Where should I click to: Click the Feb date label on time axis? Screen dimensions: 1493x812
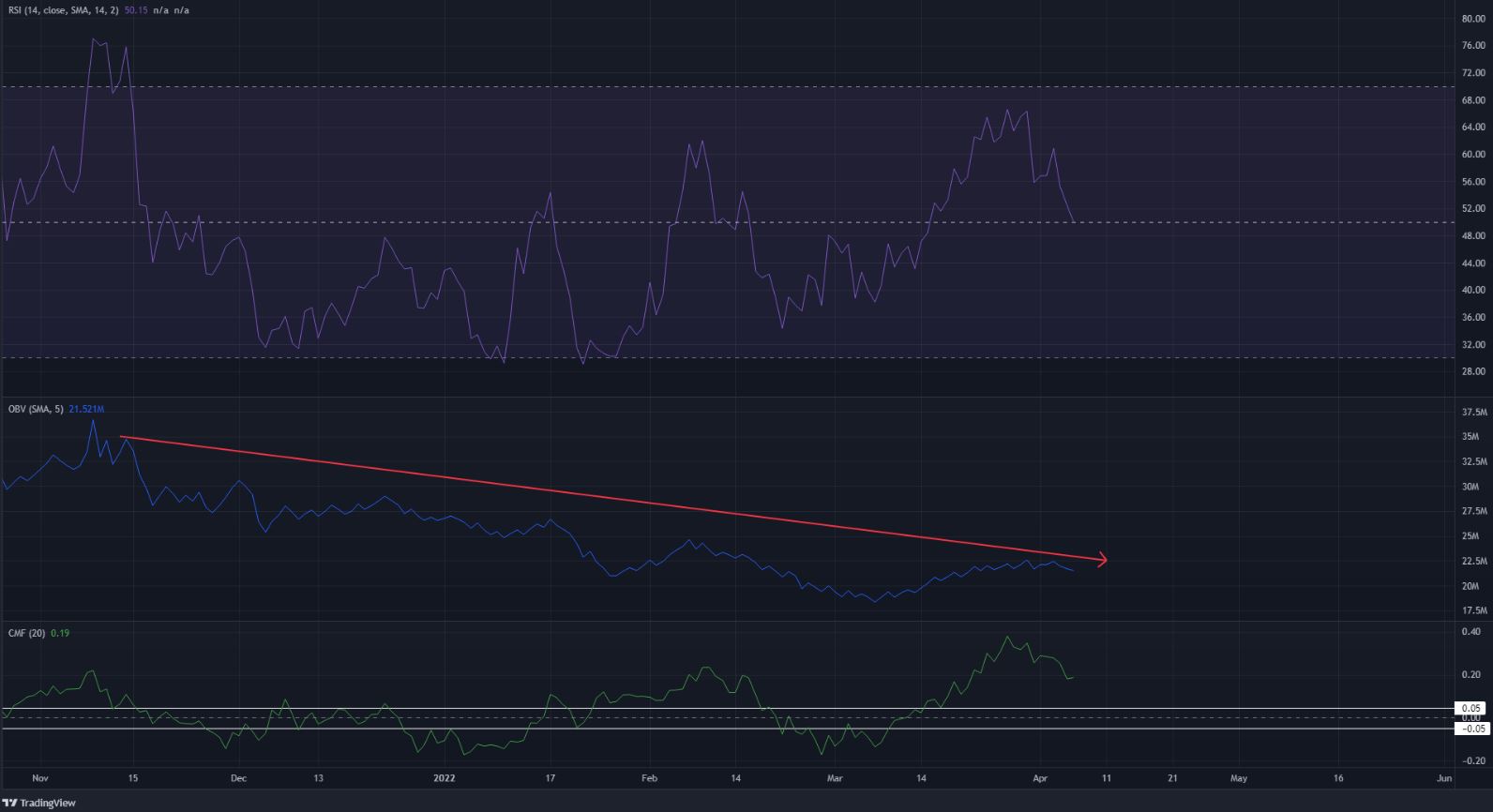click(x=649, y=778)
